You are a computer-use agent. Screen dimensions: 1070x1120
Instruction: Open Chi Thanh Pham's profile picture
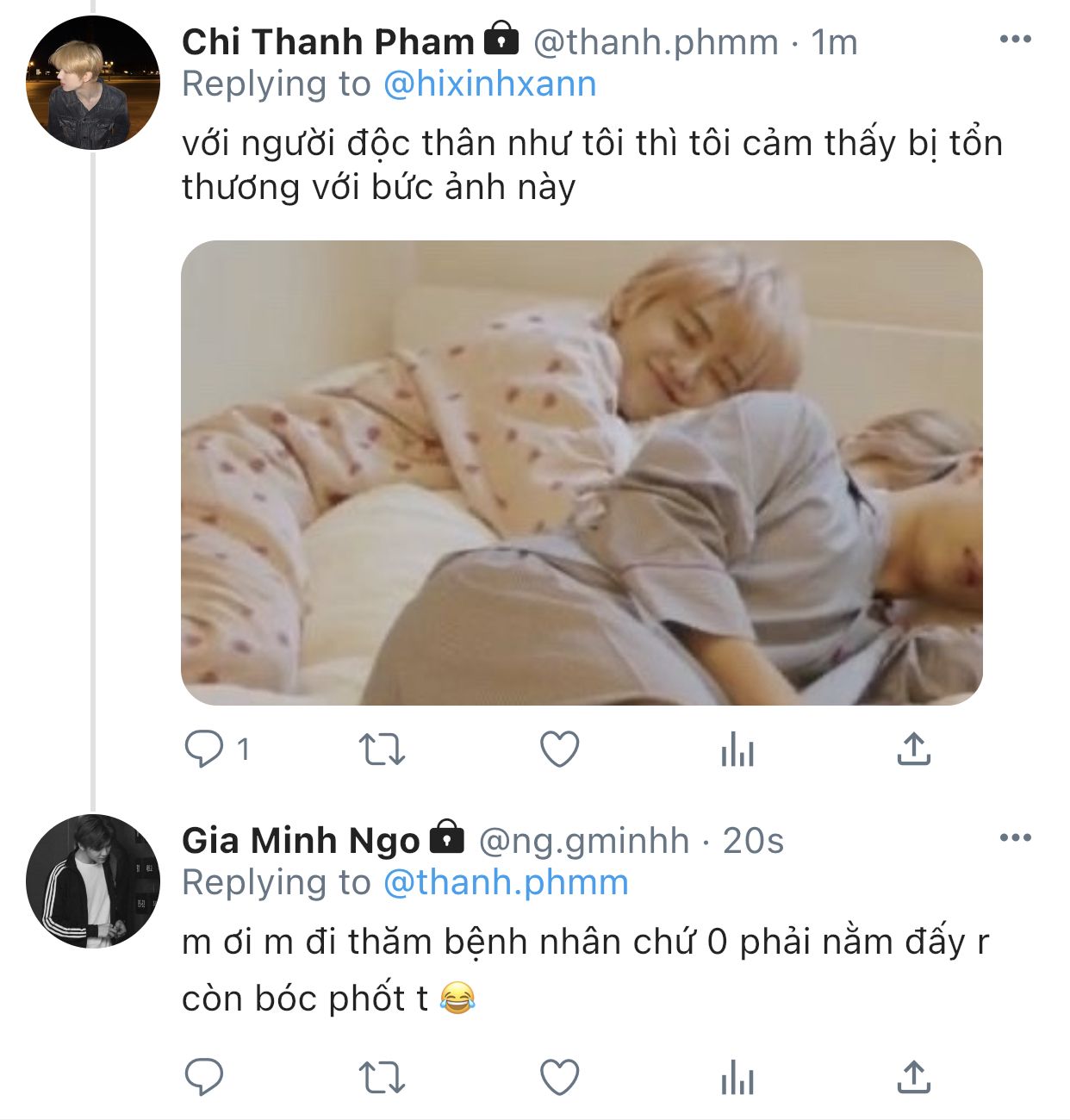click(93, 83)
